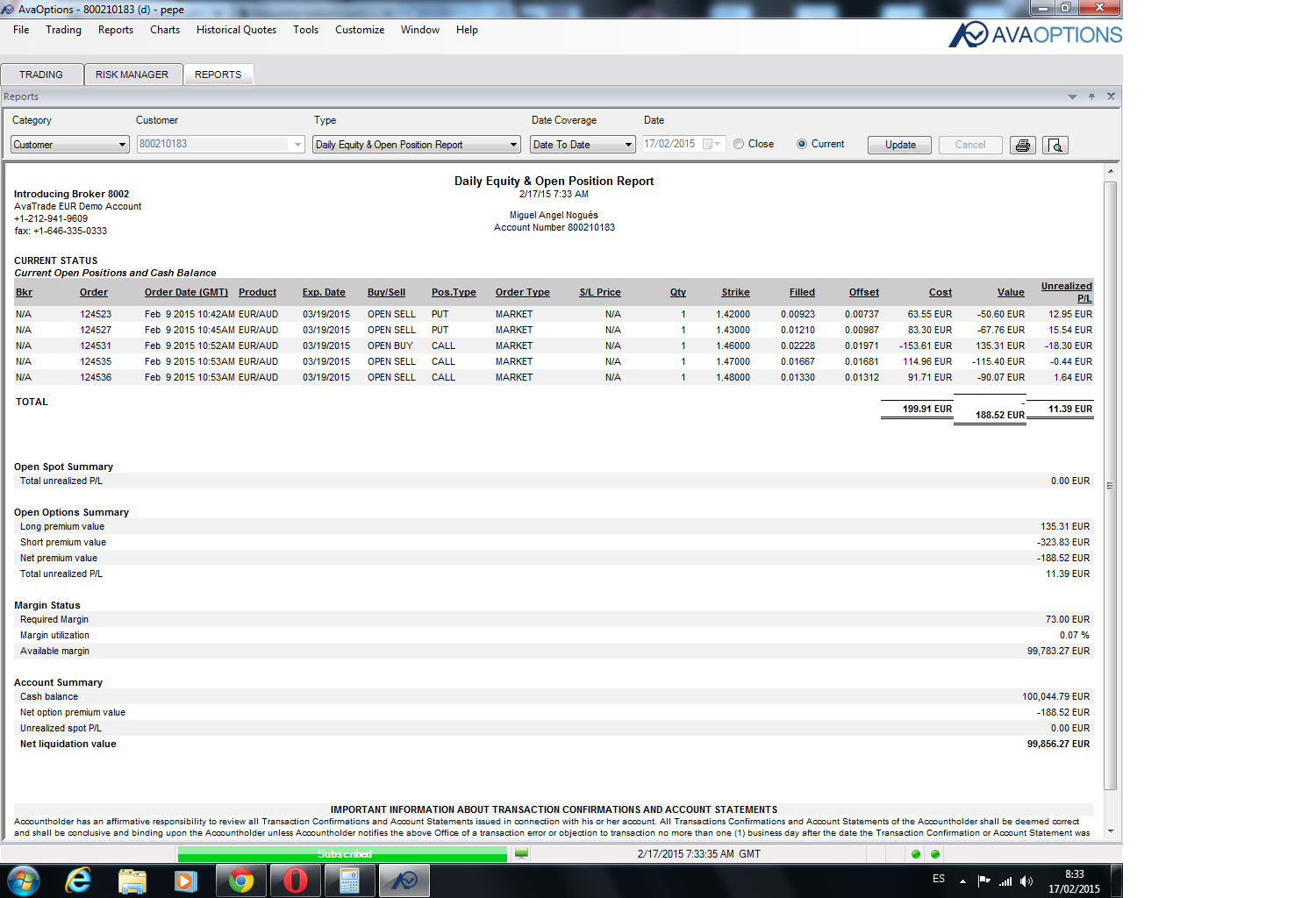The width and height of the screenshot is (1316, 898).
Task: Click the green Subscribed progress bar
Action: 342,854
